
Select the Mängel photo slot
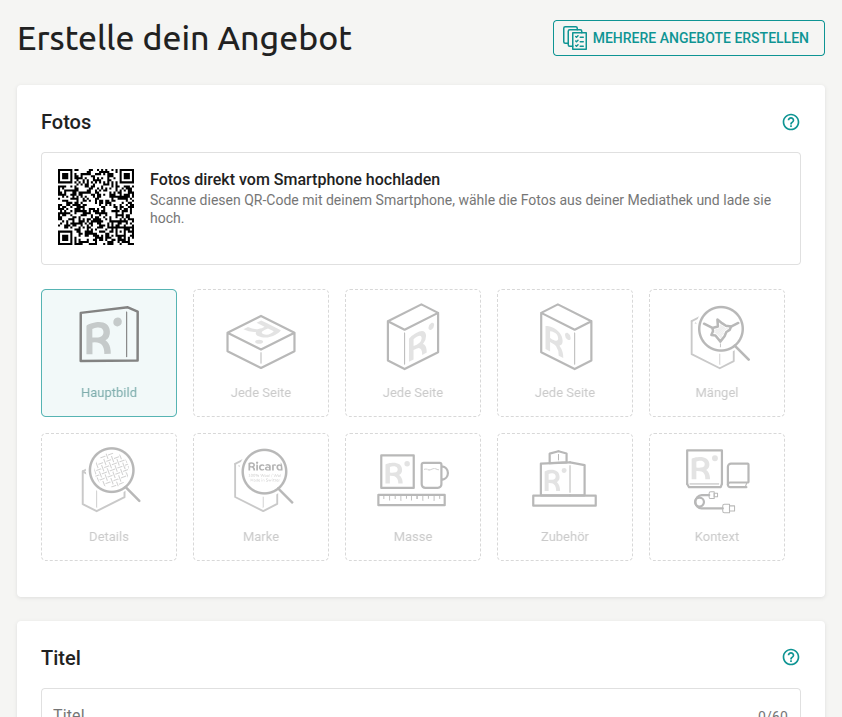coord(717,353)
